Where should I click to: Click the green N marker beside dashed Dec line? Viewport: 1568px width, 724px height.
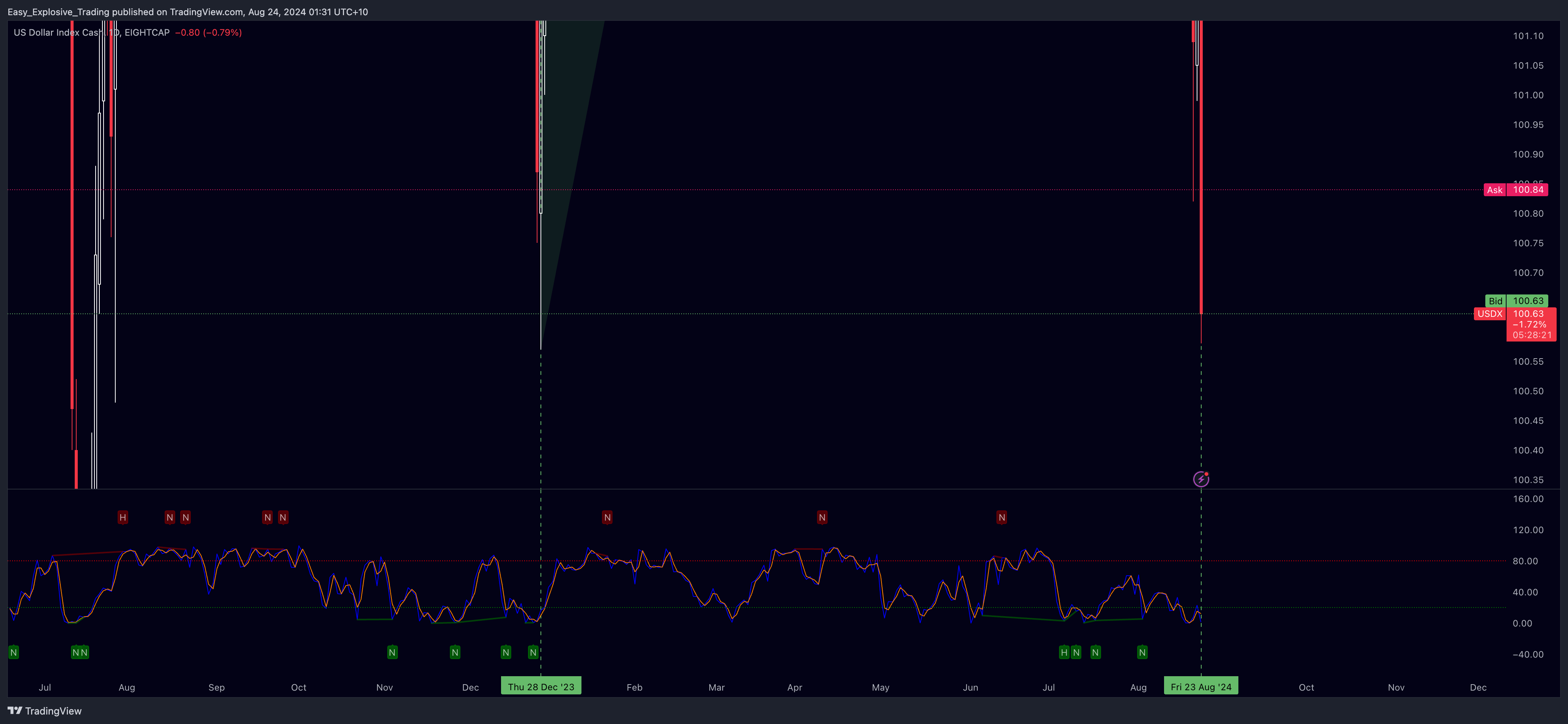point(533,652)
